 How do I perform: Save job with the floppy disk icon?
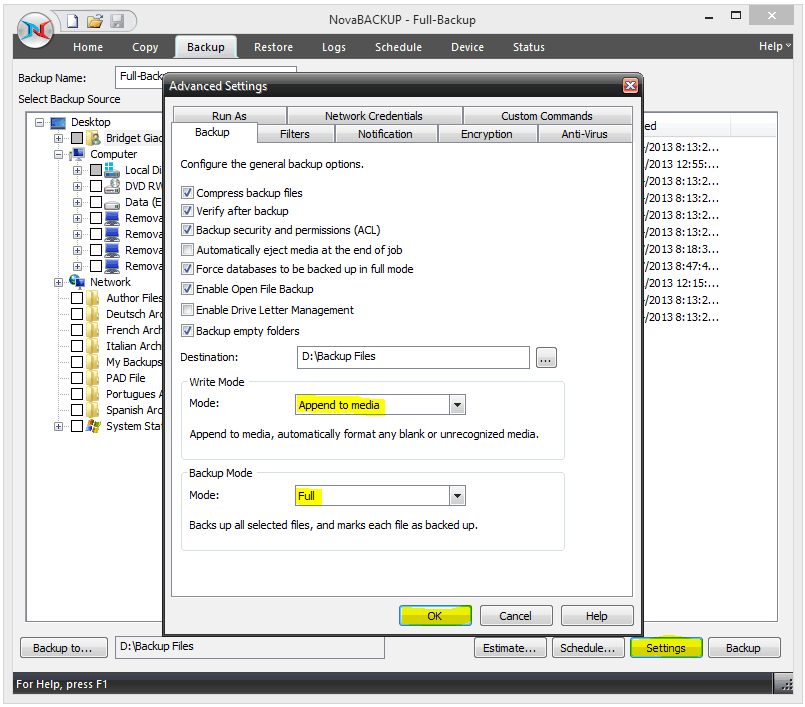click(117, 21)
